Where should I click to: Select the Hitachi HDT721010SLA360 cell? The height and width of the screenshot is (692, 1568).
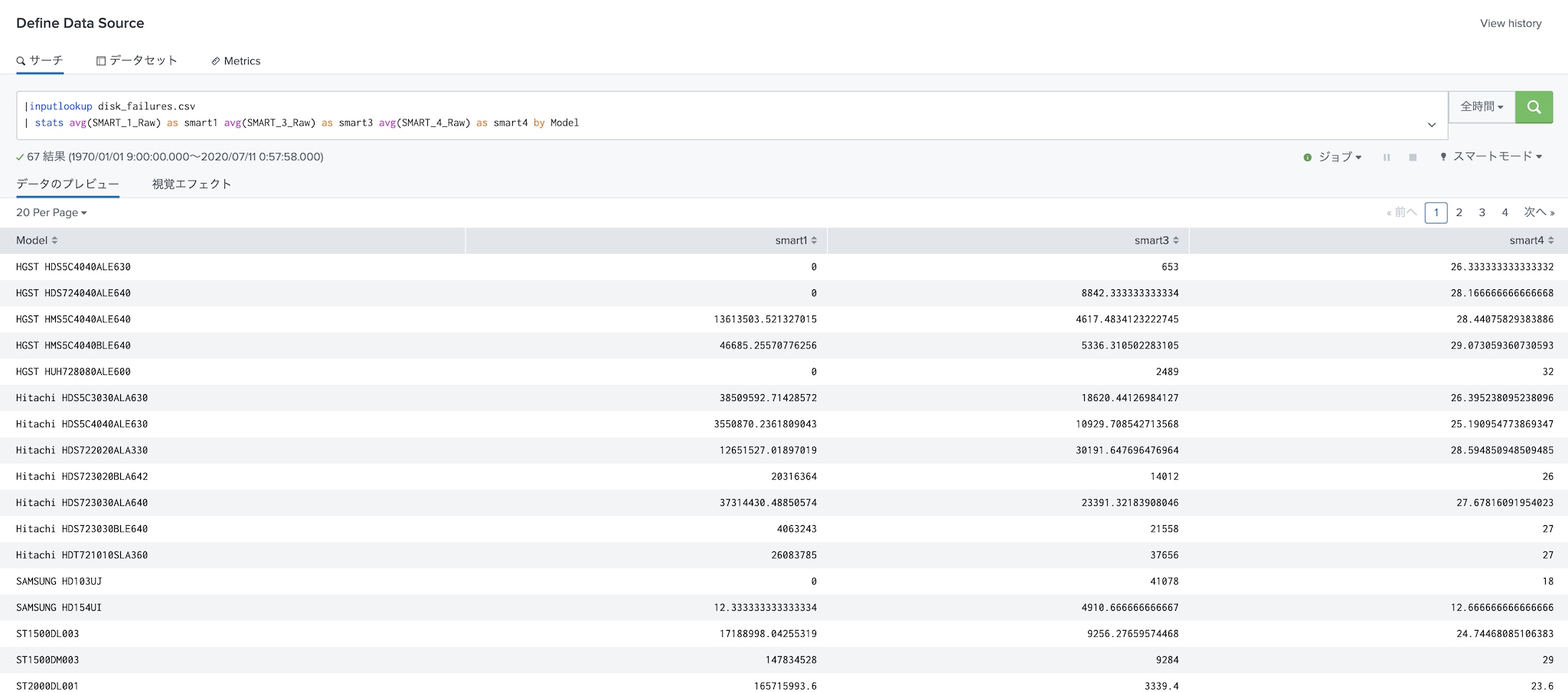[82, 555]
